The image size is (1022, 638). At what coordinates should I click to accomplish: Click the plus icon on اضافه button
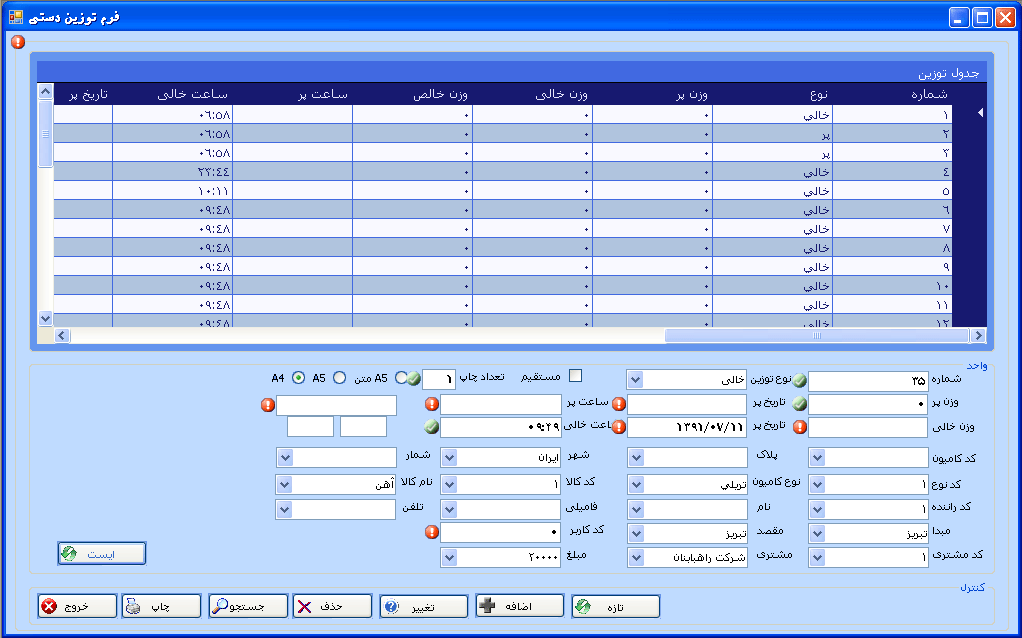click(487, 607)
